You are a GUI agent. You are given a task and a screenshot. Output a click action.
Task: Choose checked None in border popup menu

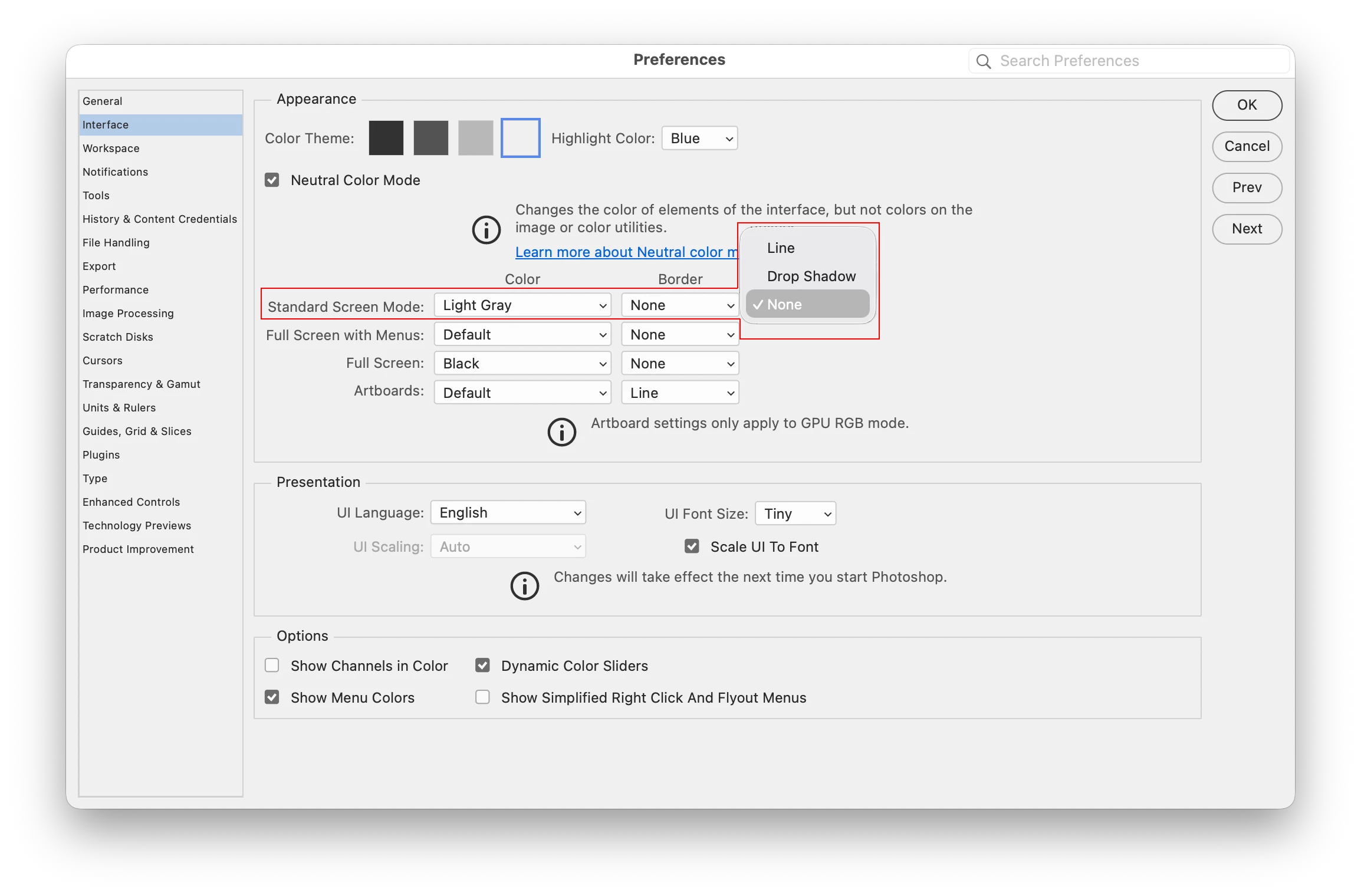808,304
